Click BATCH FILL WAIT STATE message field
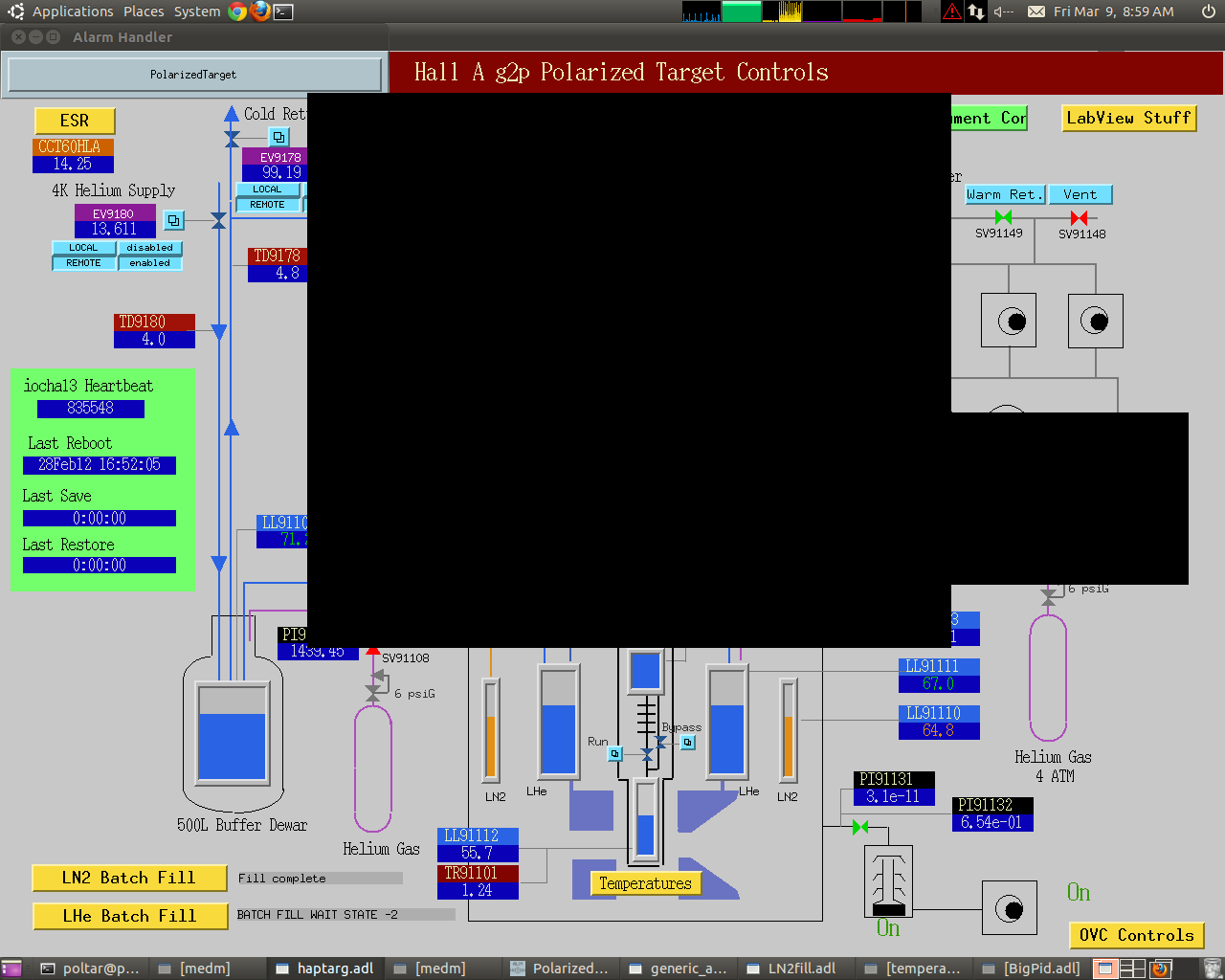Screen dimensions: 1225x980 (x=345, y=915)
